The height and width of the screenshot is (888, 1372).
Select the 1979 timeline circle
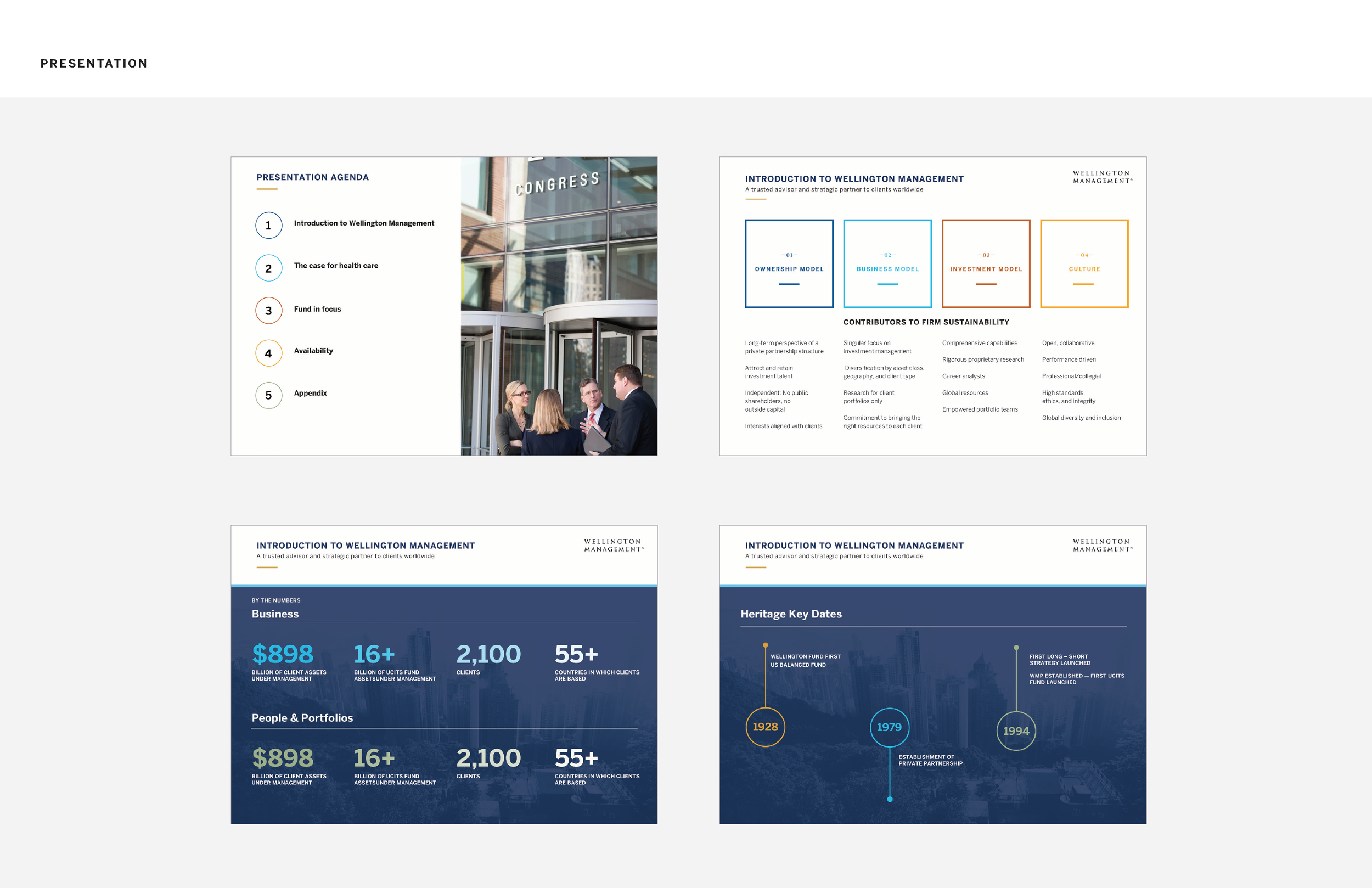tap(890, 727)
